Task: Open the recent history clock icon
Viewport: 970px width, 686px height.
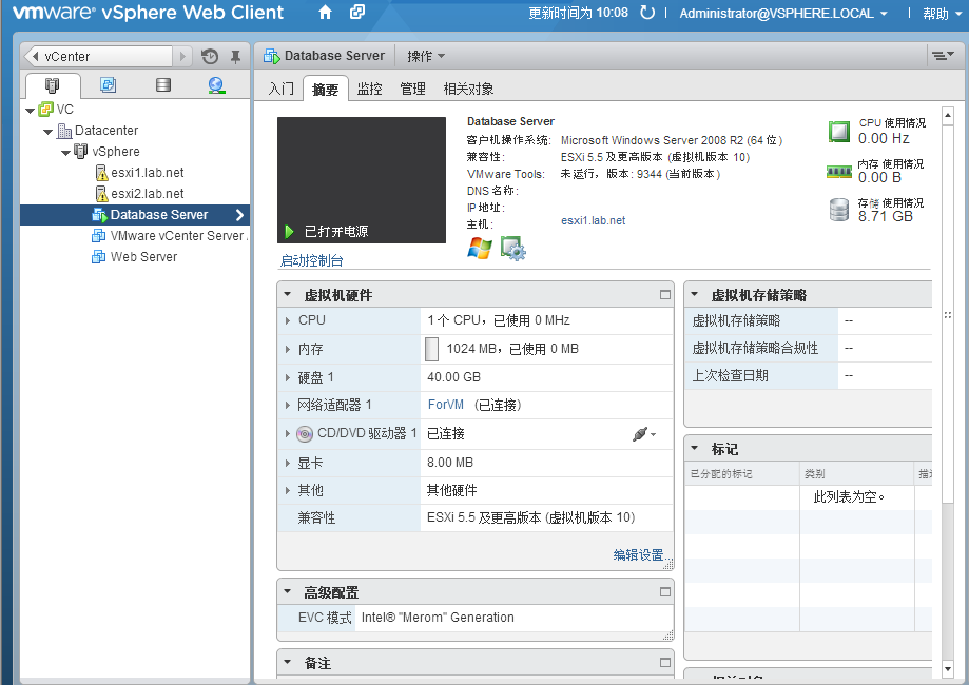Action: [x=210, y=56]
